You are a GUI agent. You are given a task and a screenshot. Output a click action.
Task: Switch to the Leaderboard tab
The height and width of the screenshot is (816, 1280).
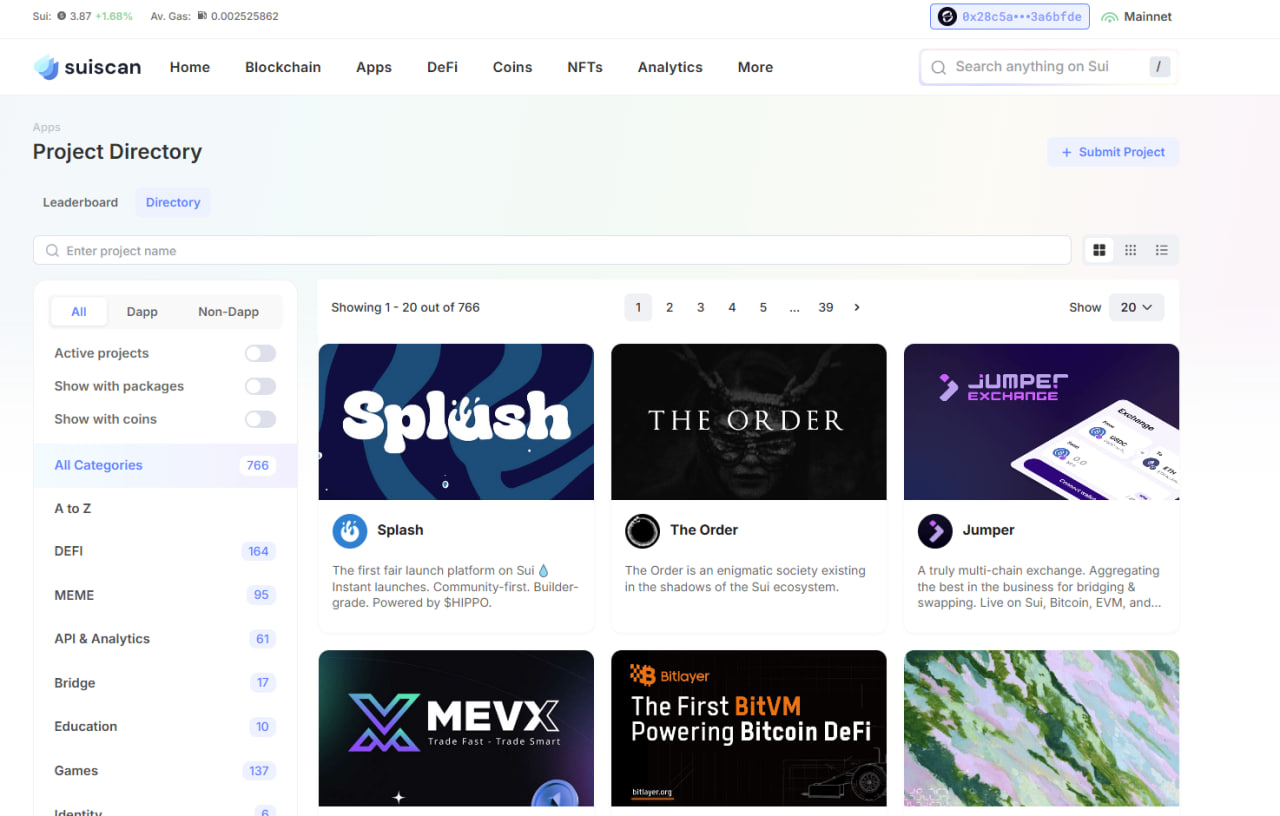80,202
